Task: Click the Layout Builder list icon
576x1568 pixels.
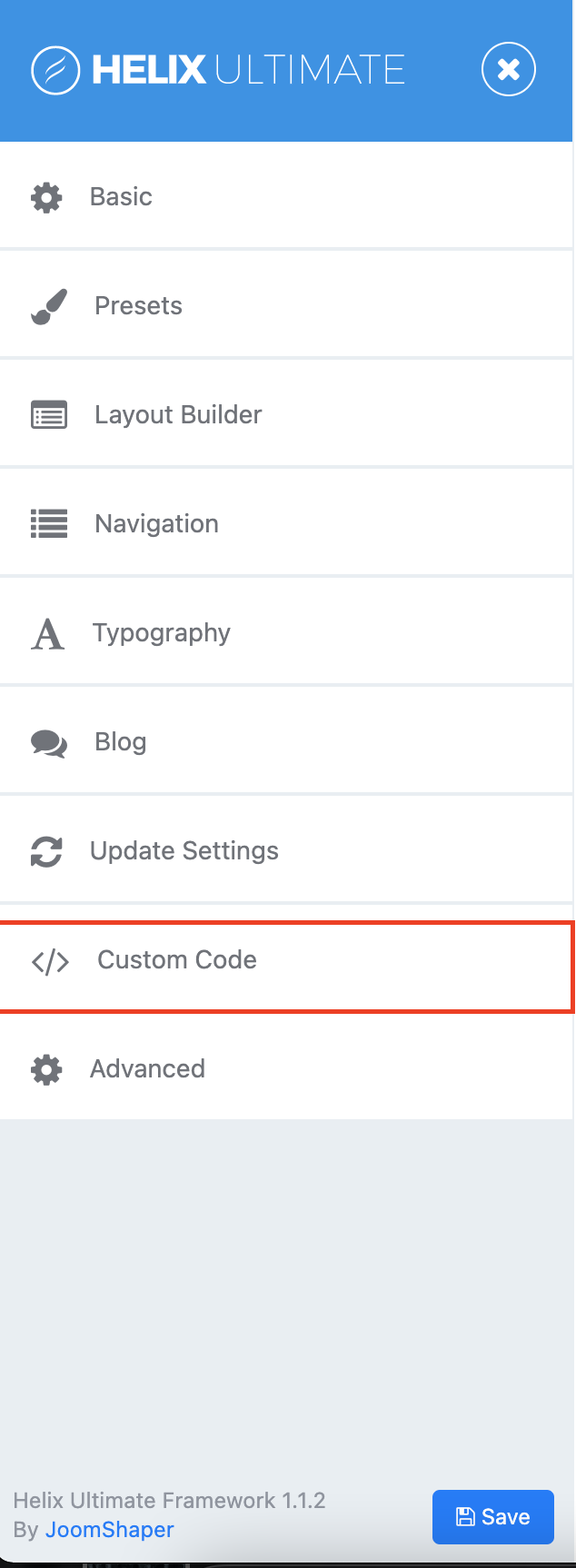Action: coord(49,415)
